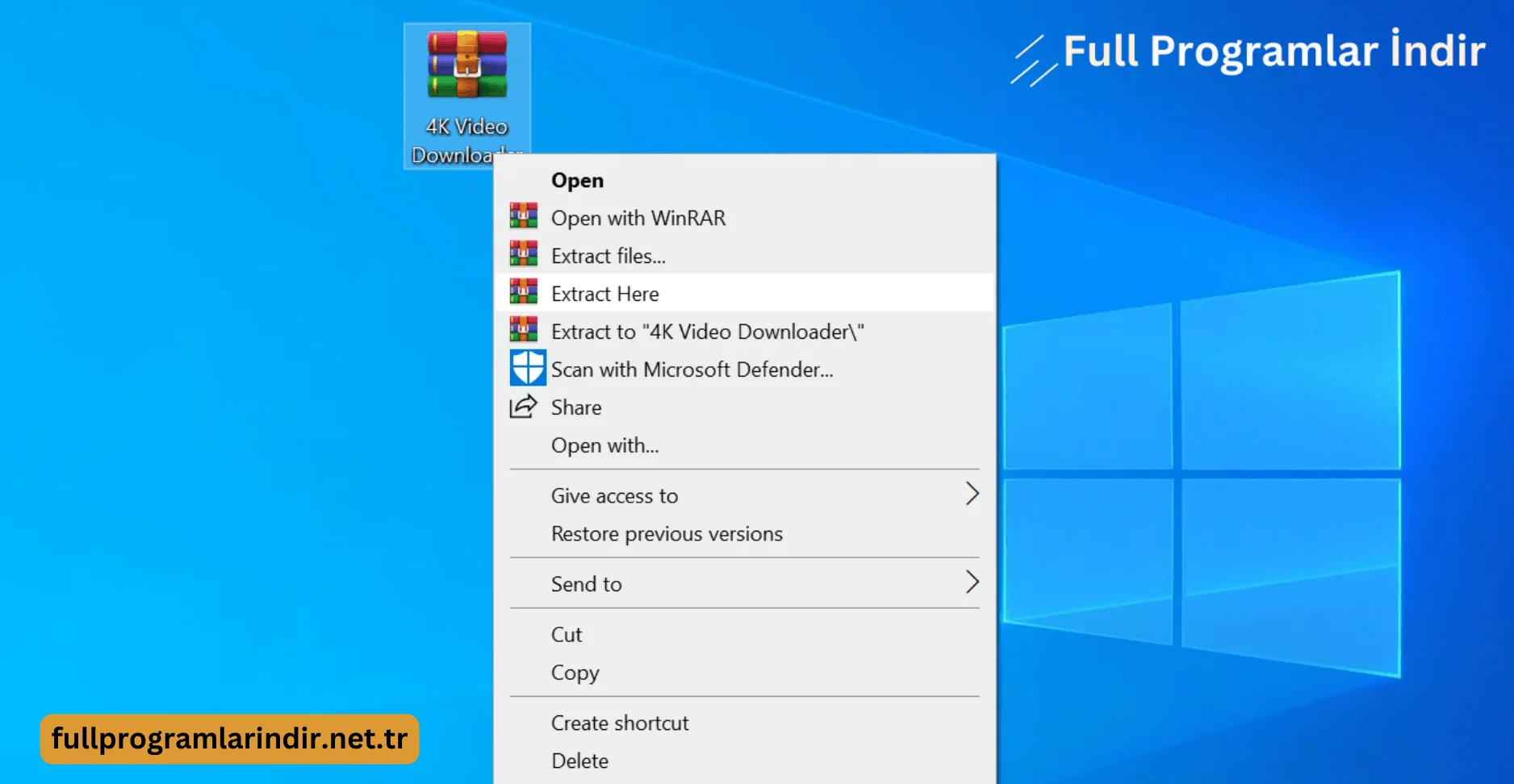Choose Open with... entry
This screenshot has height=784, width=1514.
[745, 445]
